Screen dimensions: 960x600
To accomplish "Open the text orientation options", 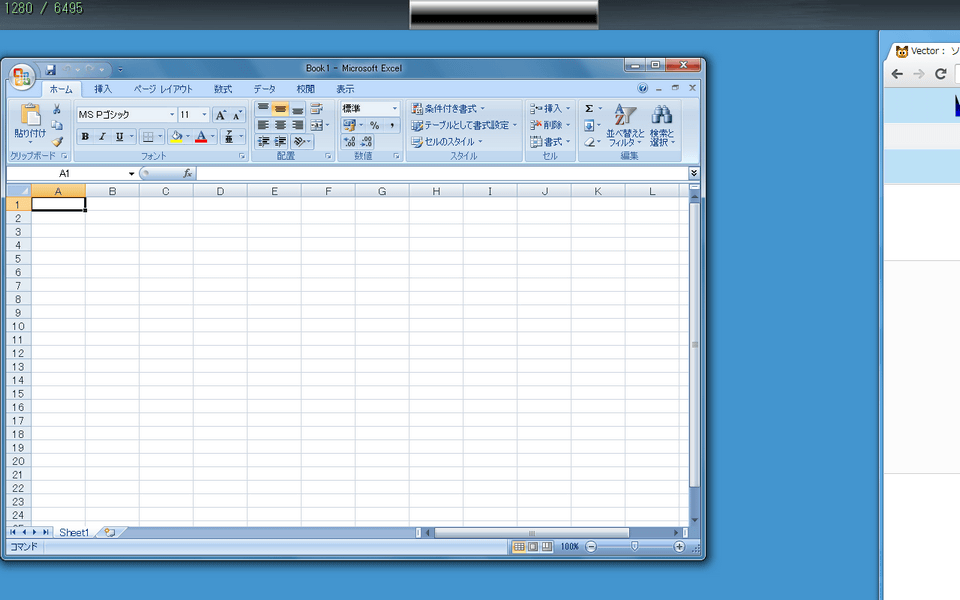I will click(302, 141).
